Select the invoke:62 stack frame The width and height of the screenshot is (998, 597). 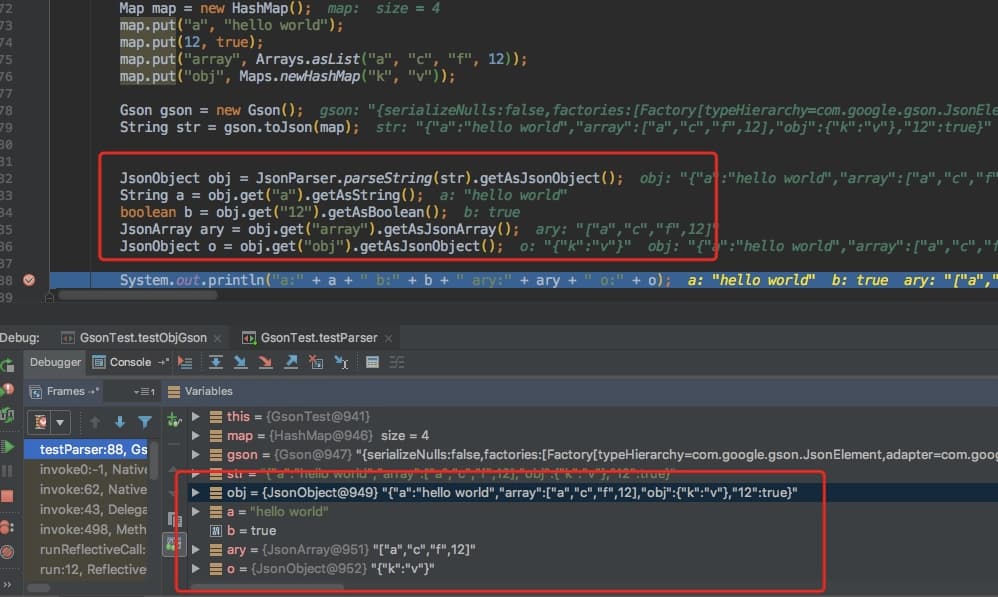tap(92, 490)
